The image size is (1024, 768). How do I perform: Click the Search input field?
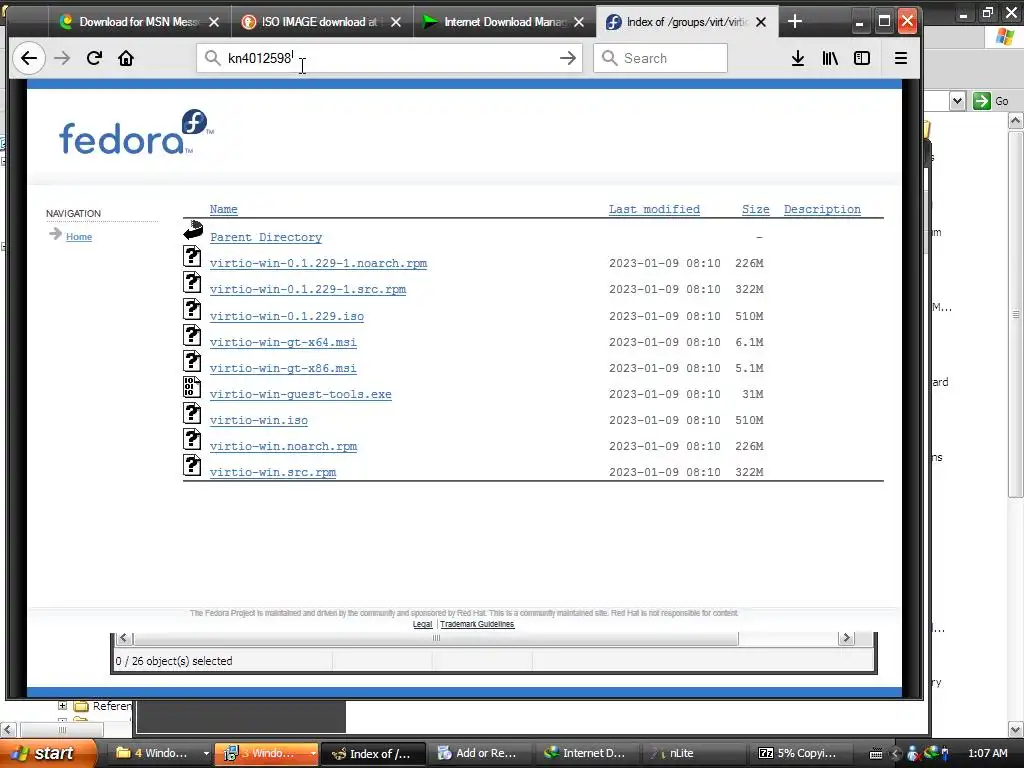click(x=660, y=58)
